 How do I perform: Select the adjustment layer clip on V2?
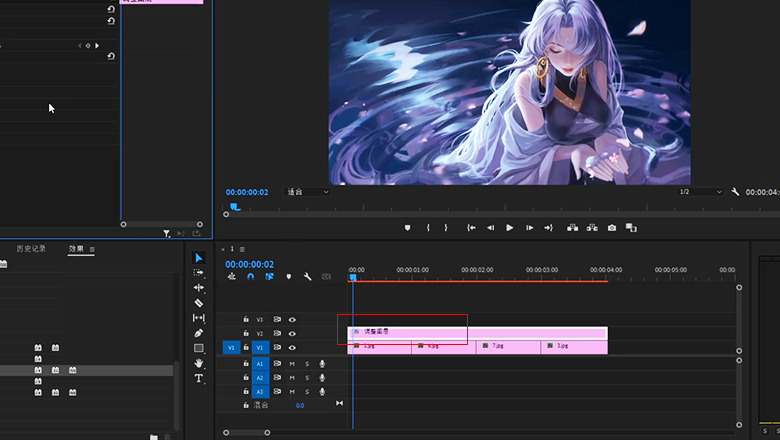[477, 332]
